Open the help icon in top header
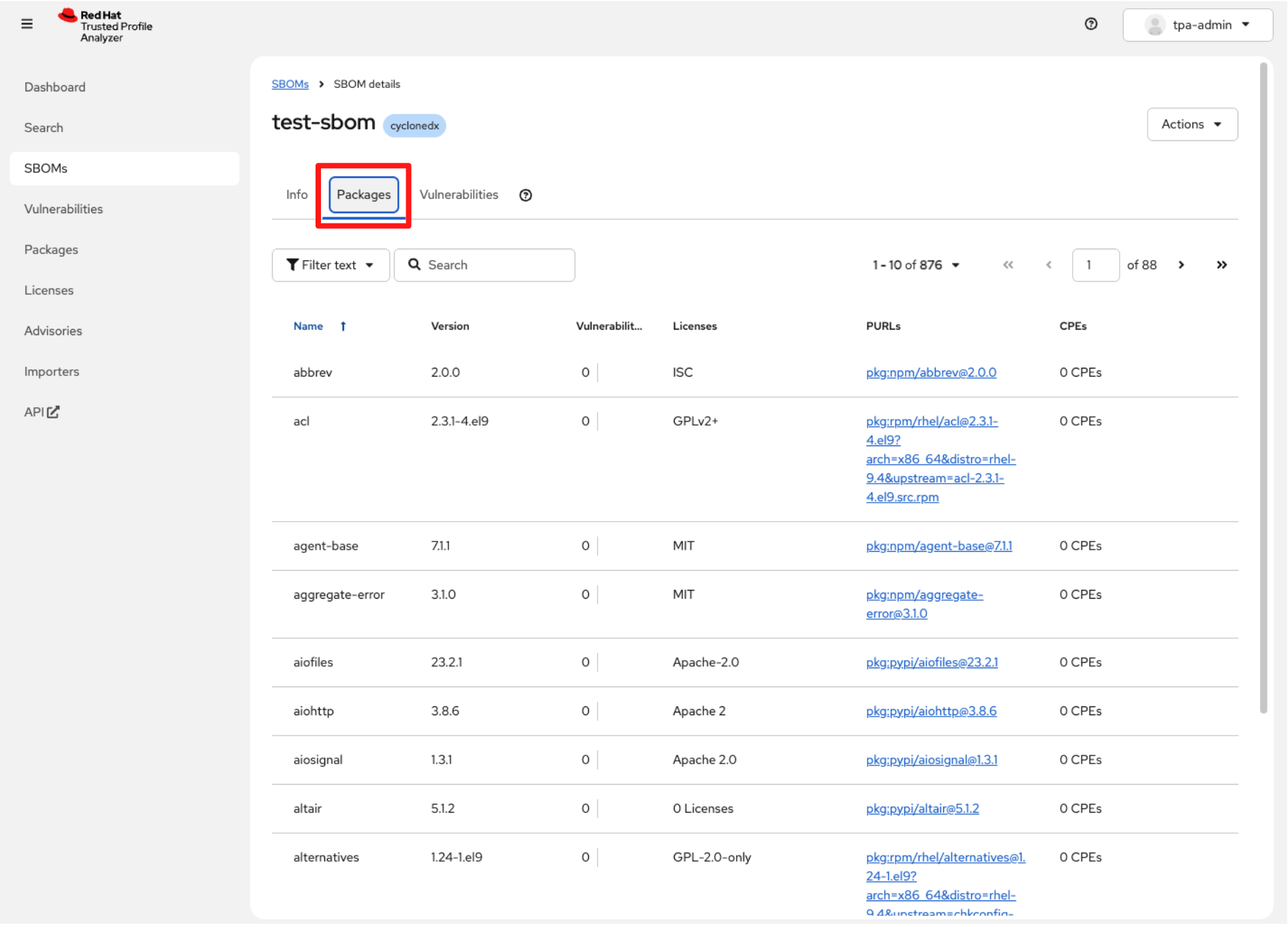The height and width of the screenshot is (927, 1288). tap(1090, 25)
